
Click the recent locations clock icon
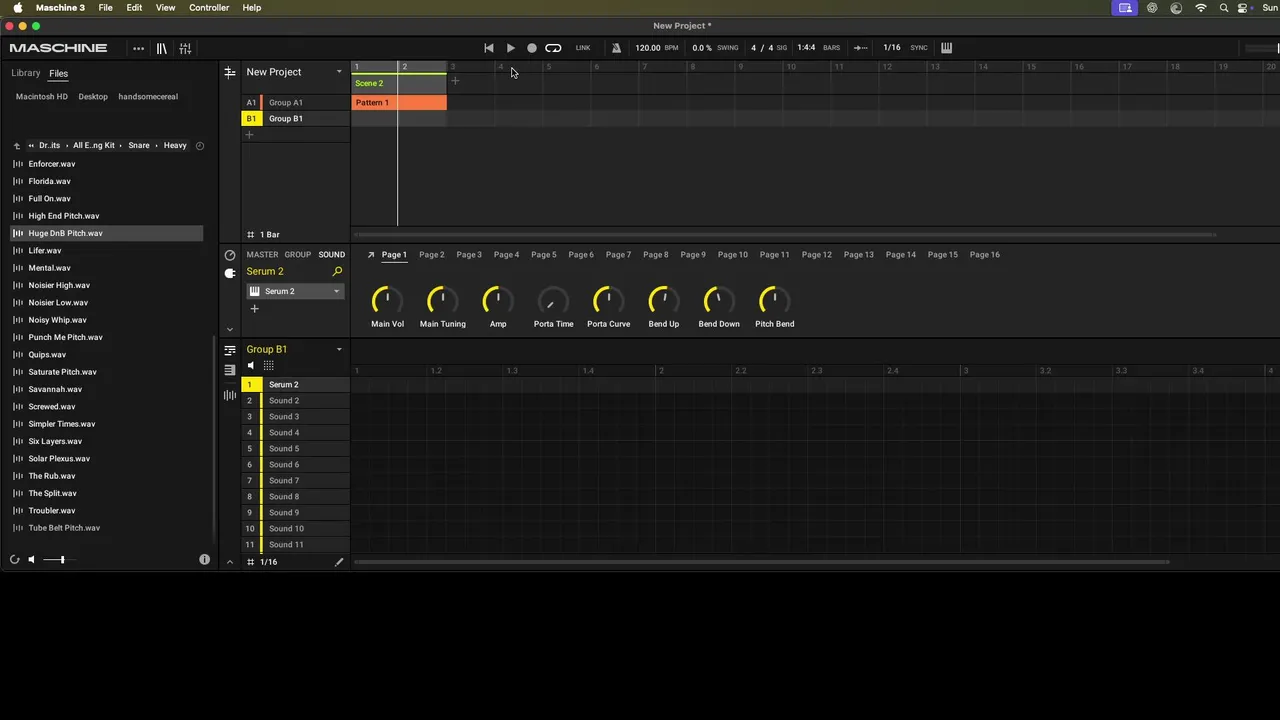tap(200, 146)
